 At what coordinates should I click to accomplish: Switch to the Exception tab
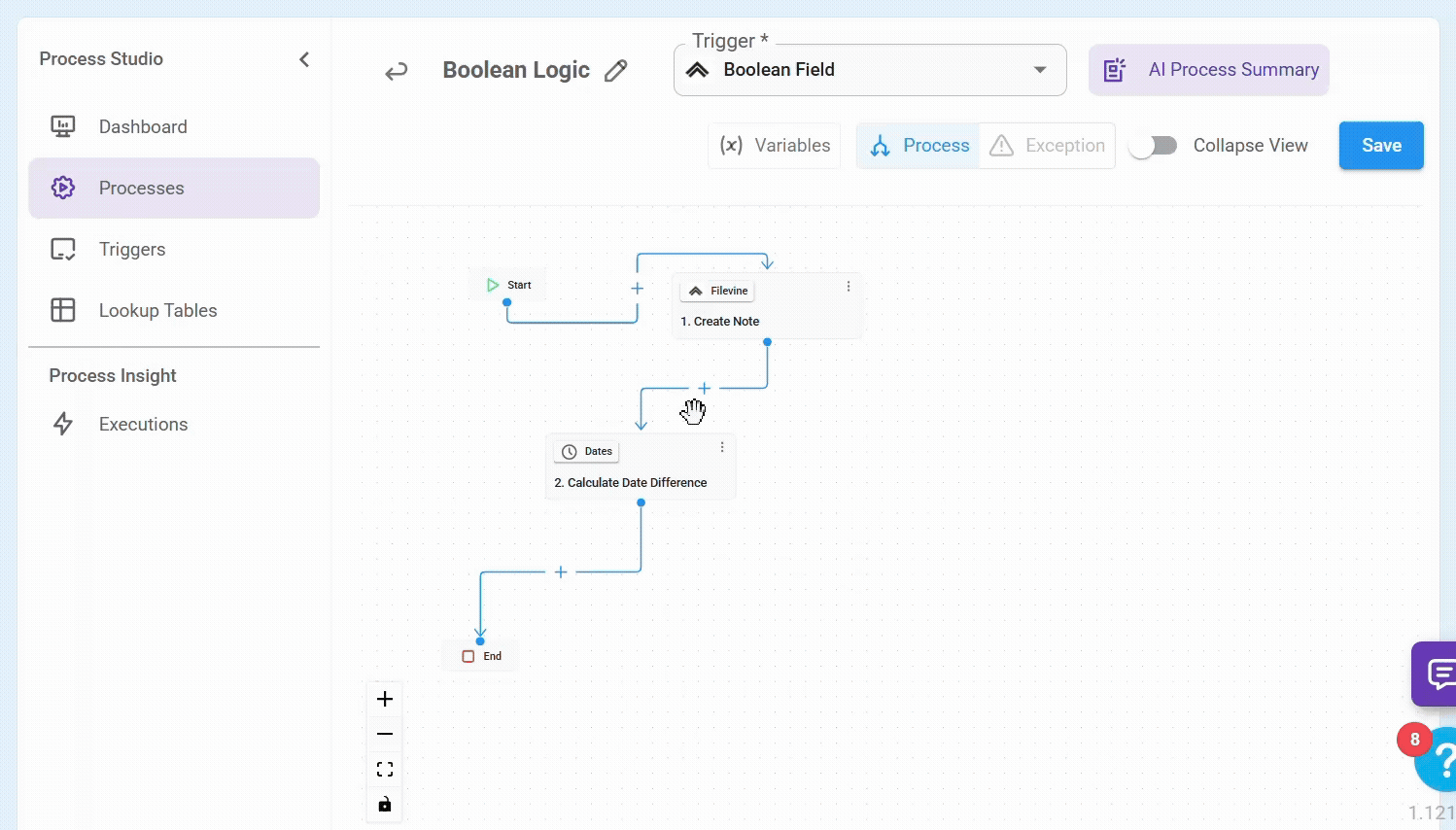click(1048, 146)
